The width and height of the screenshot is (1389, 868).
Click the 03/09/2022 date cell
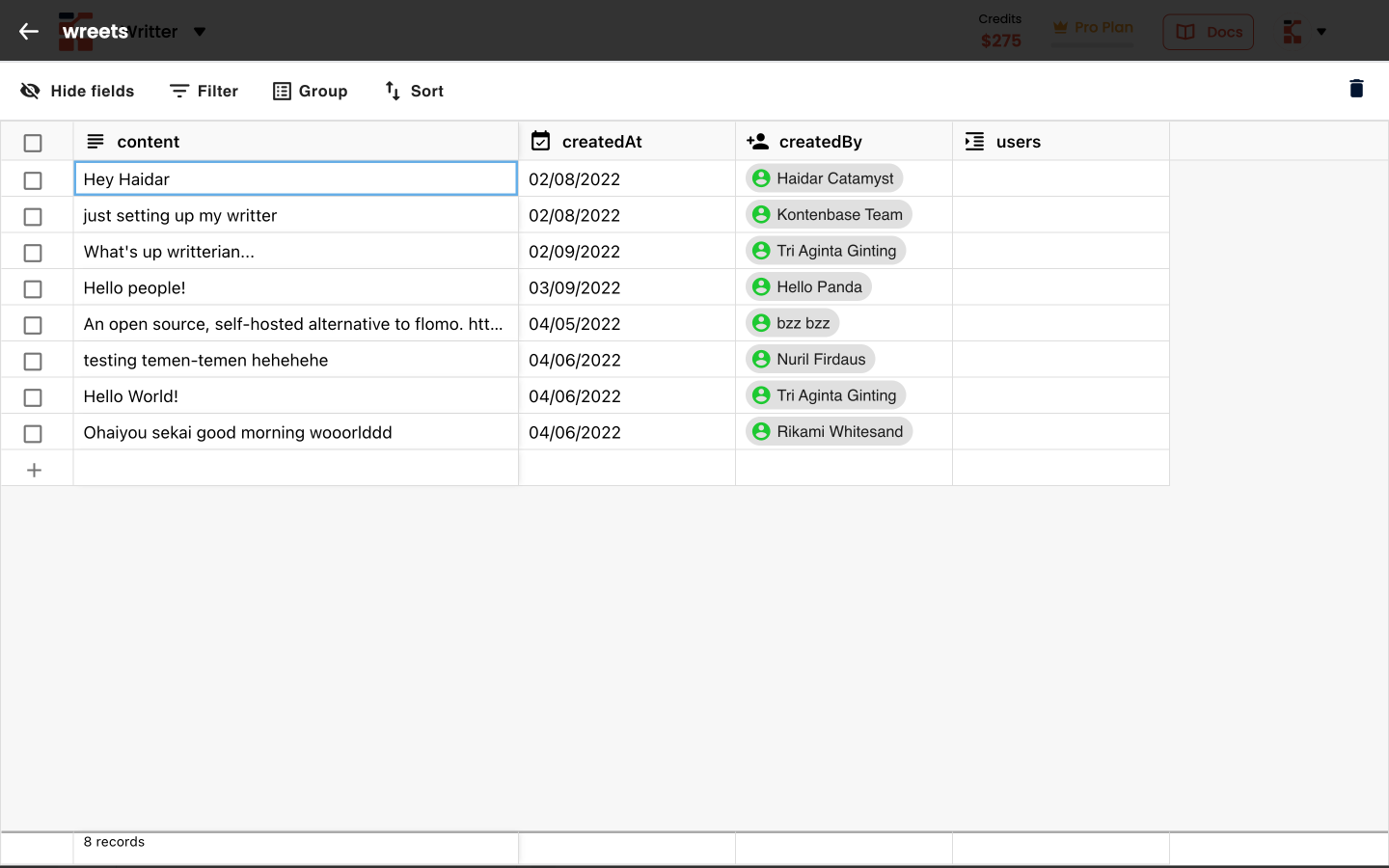tap(627, 287)
